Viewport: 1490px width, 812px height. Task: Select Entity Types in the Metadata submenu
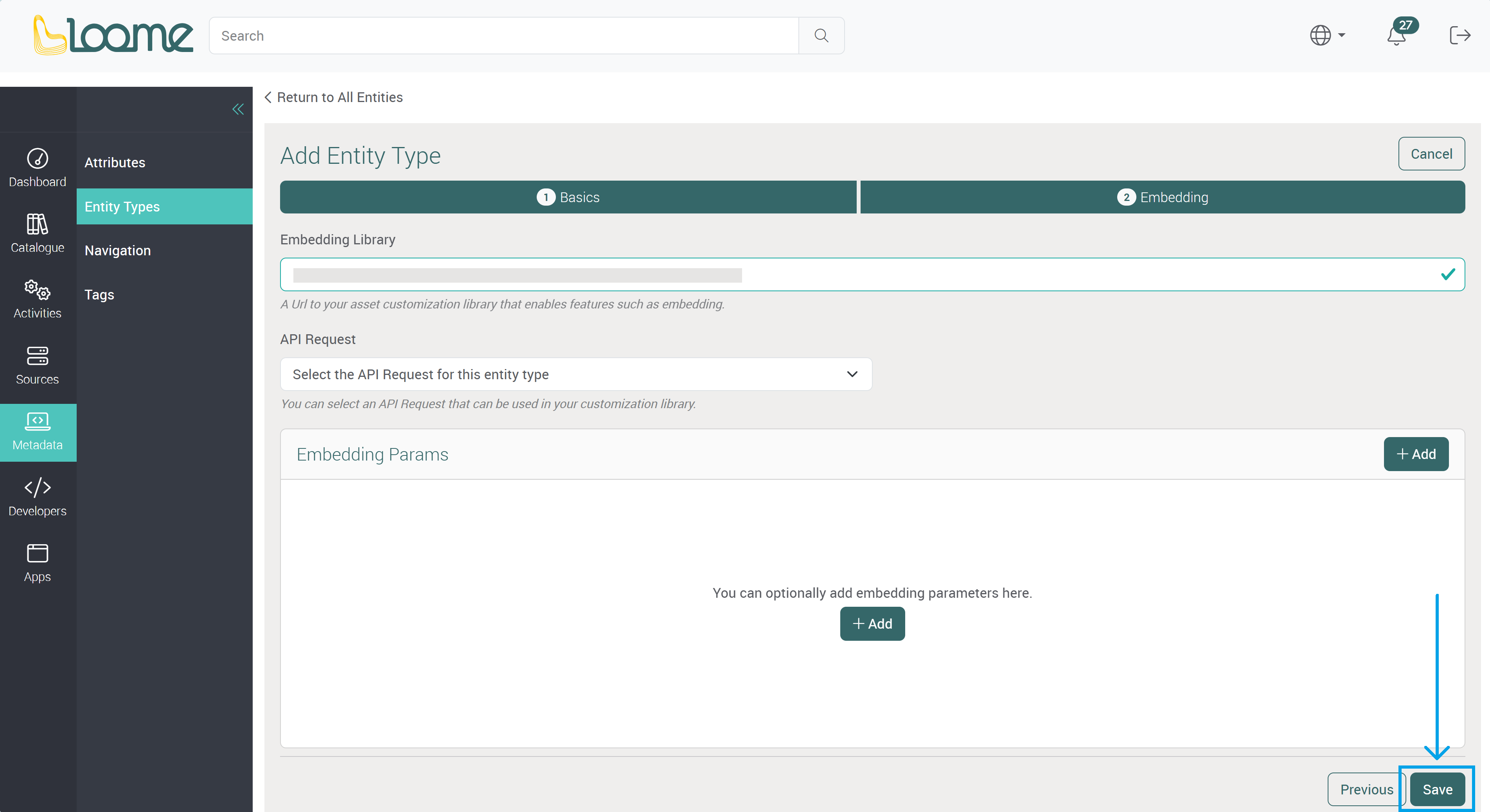pos(164,206)
